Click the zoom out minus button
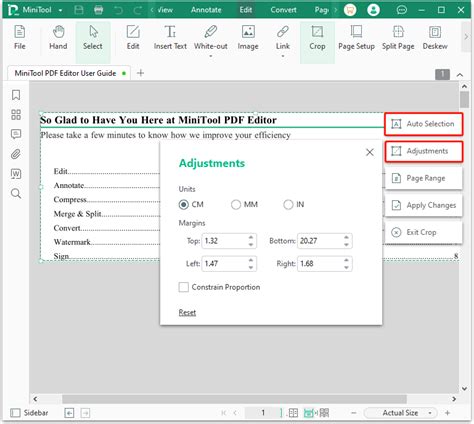Image resolution: width=474 pixels, height=424 pixels. point(354,413)
